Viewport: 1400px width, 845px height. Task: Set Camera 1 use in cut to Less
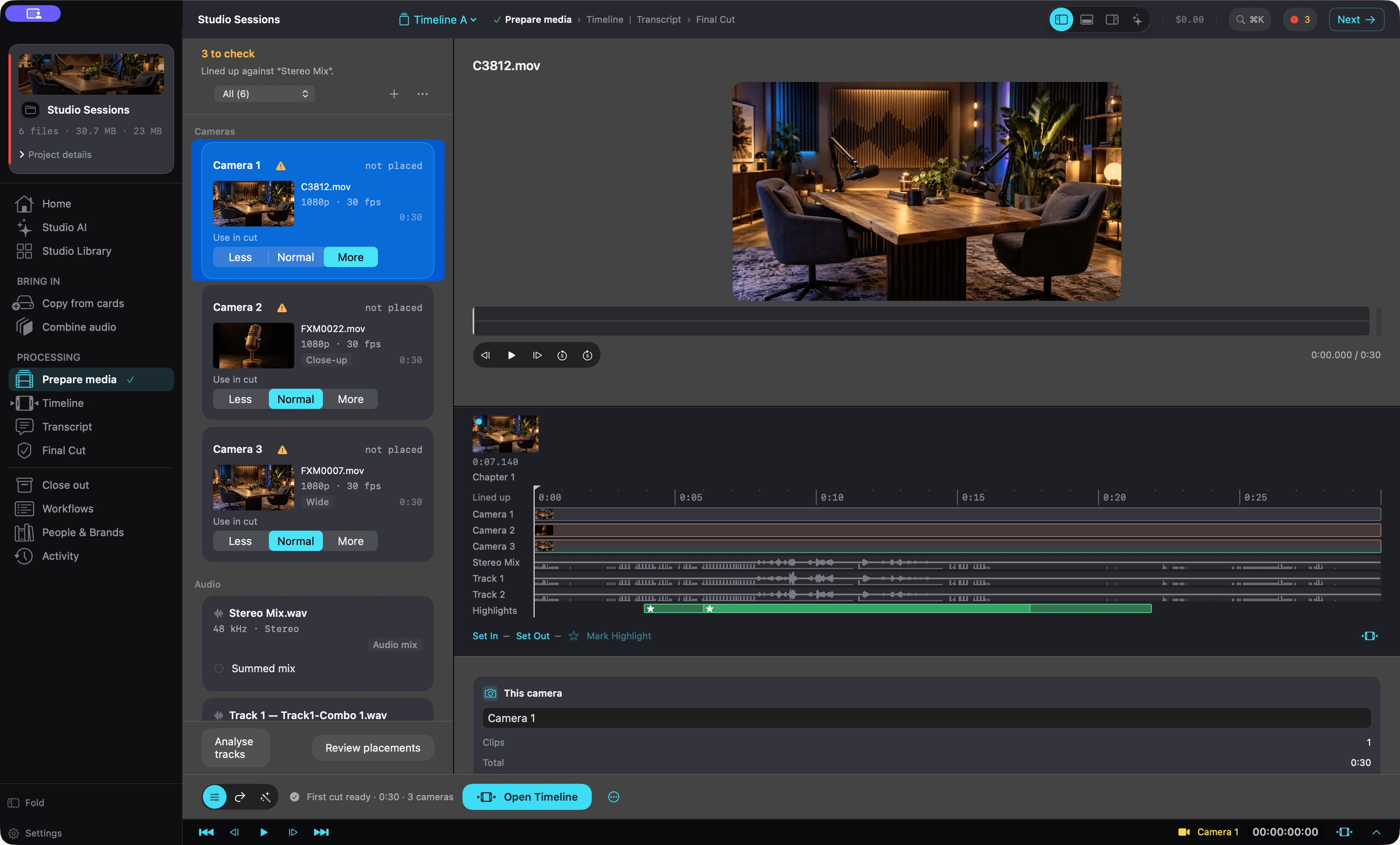click(x=240, y=257)
